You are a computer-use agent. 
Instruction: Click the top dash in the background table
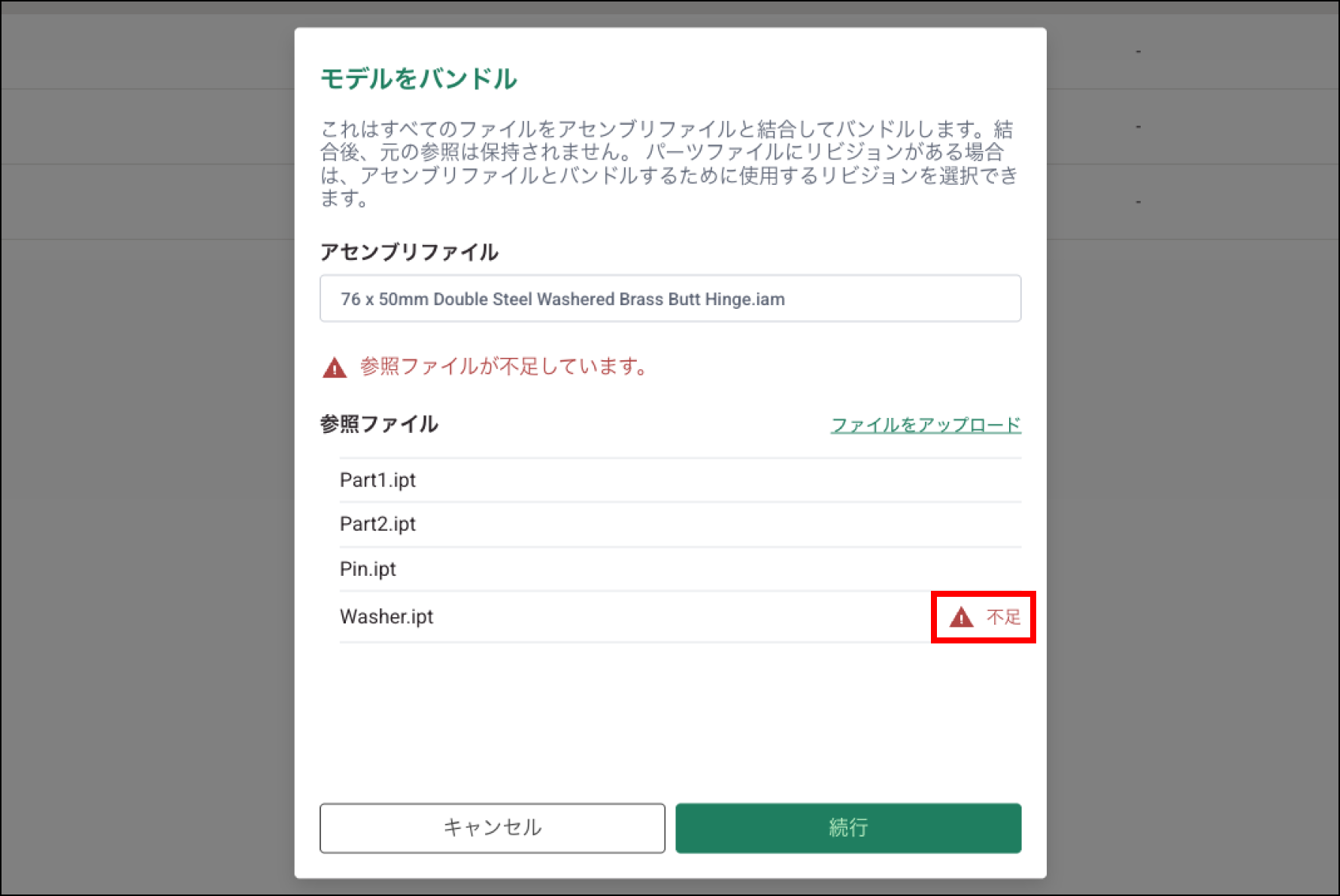point(1138,52)
